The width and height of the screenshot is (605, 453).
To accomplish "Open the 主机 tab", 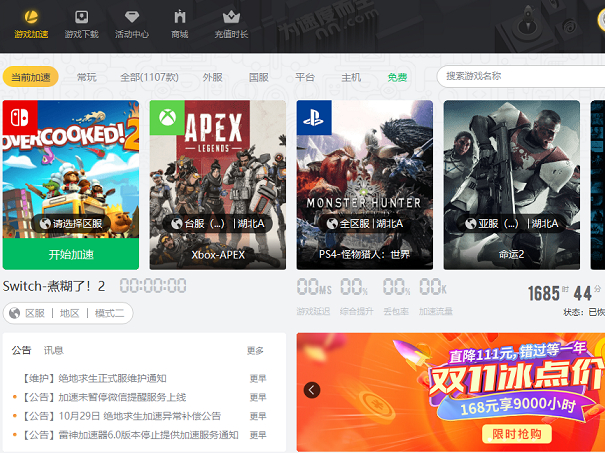I will coord(351,77).
